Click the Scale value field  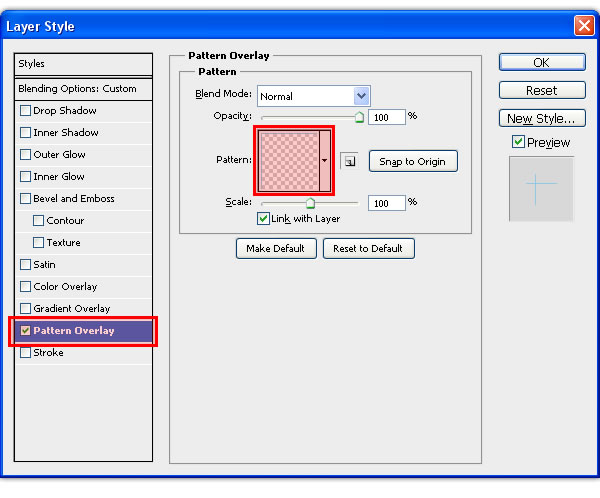386,203
